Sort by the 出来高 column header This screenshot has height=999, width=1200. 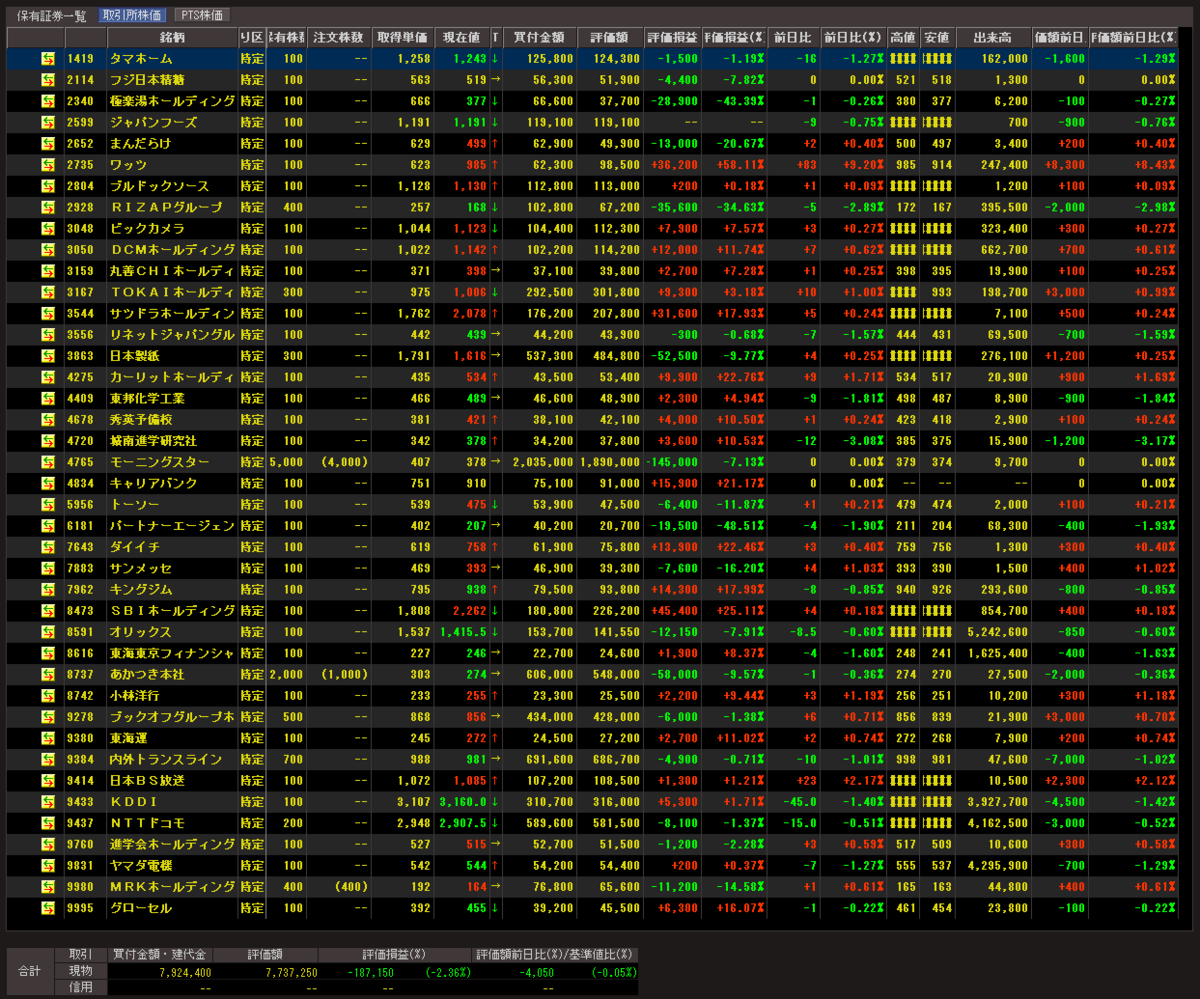[993, 37]
